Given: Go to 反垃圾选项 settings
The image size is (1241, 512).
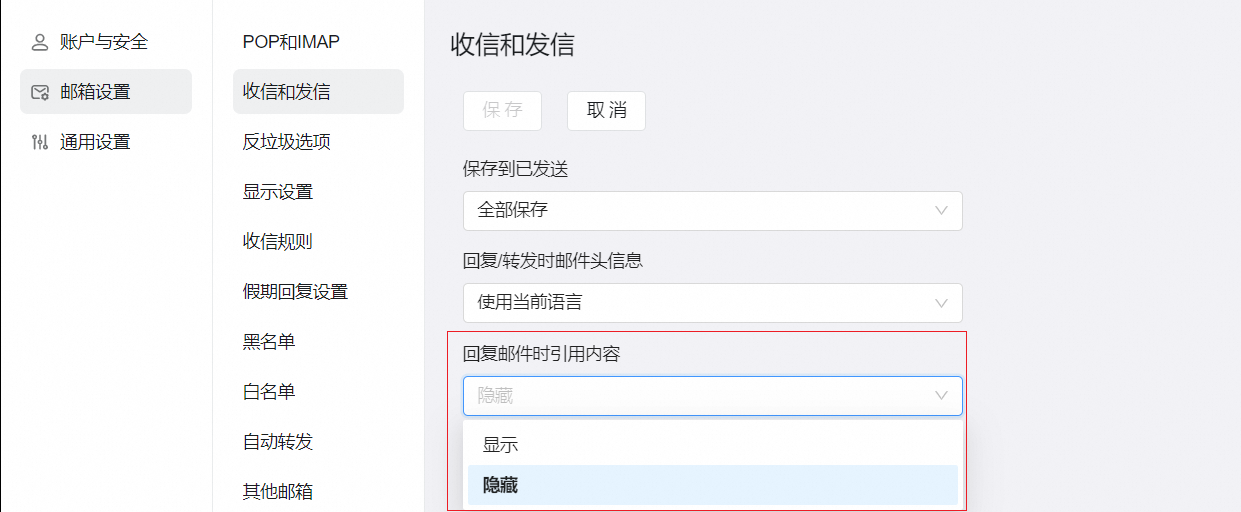Looking at the screenshot, I should click(x=287, y=142).
